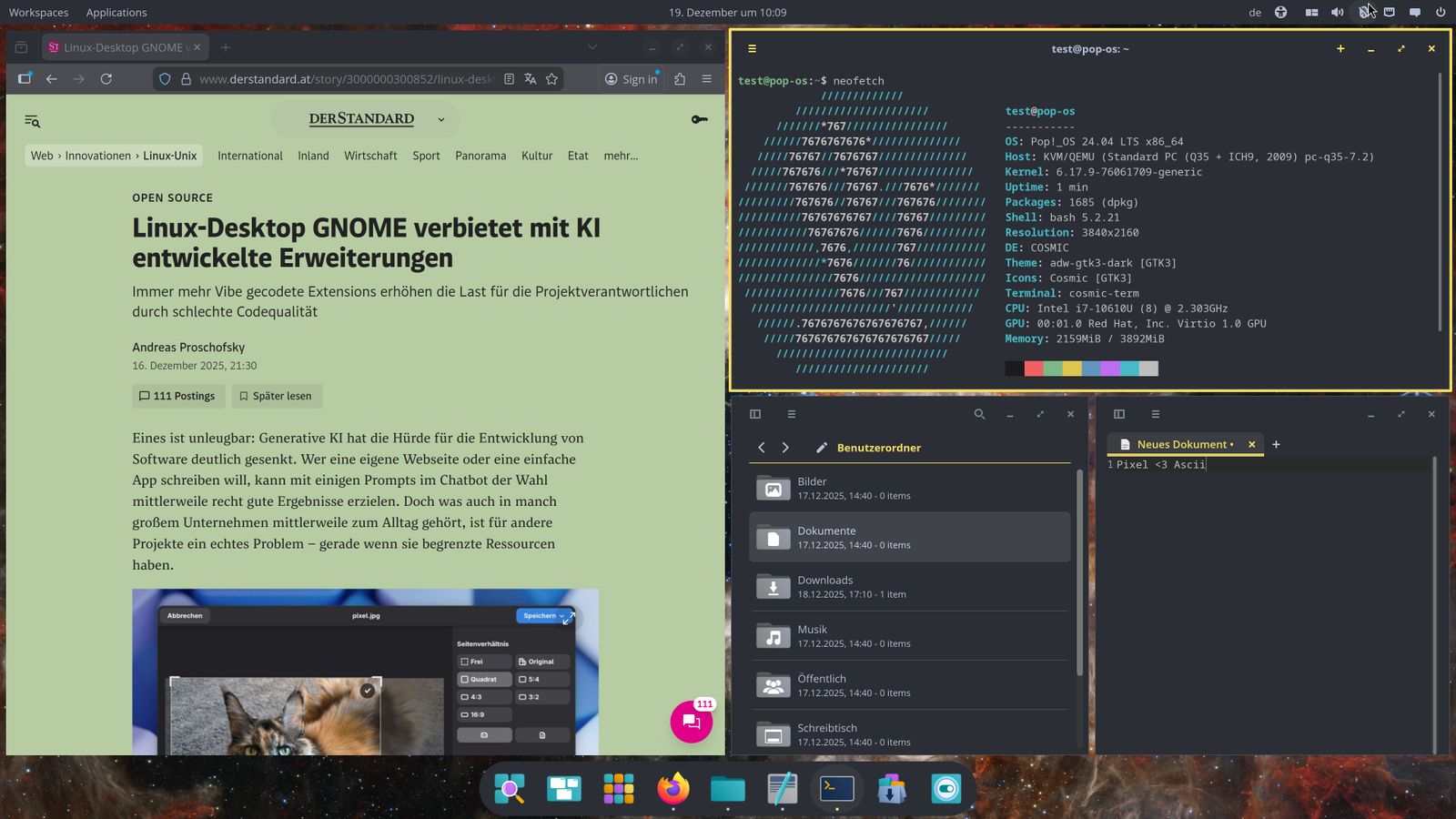This screenshot has width=1456, height=819.
Task: Follow the "Wirtschaft" navigation link
Action: pos(370,156)
